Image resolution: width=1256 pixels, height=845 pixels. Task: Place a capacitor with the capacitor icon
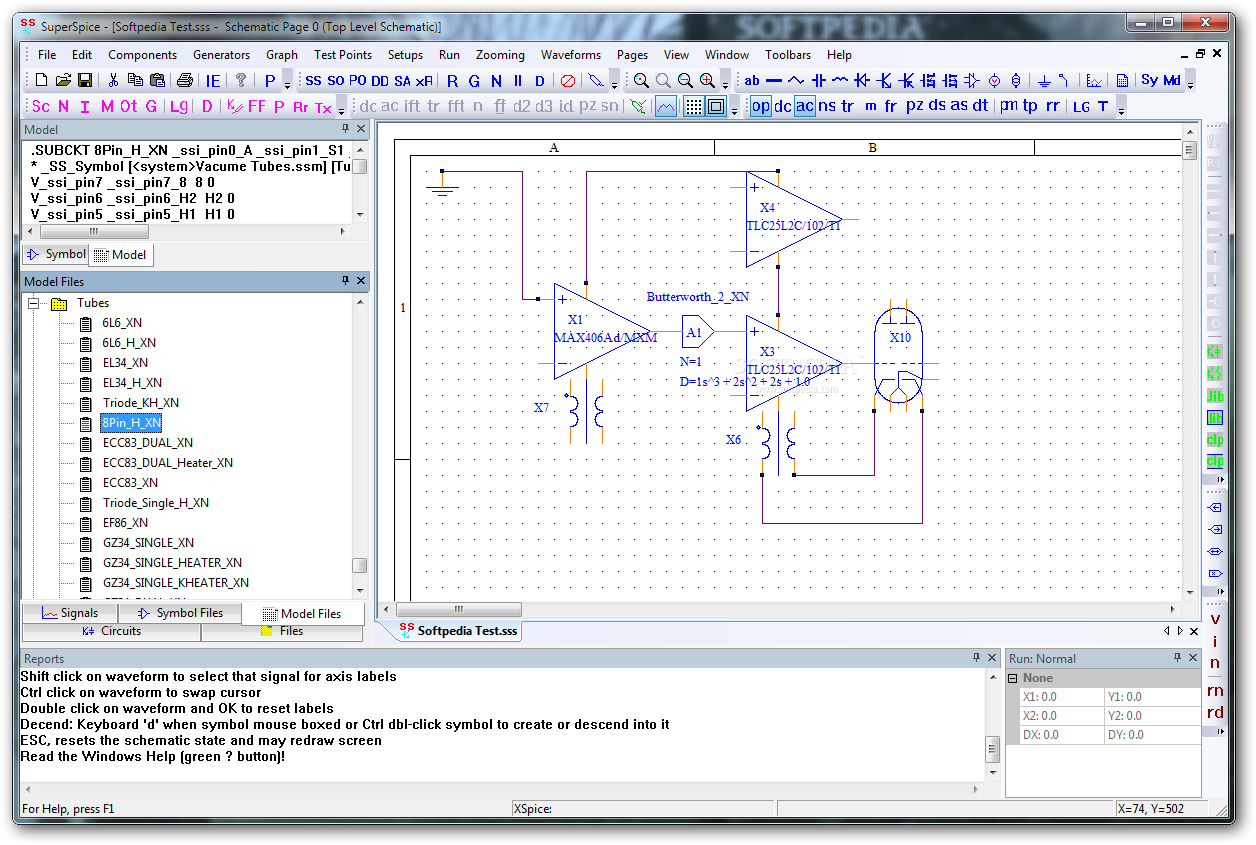click(818, 80)
